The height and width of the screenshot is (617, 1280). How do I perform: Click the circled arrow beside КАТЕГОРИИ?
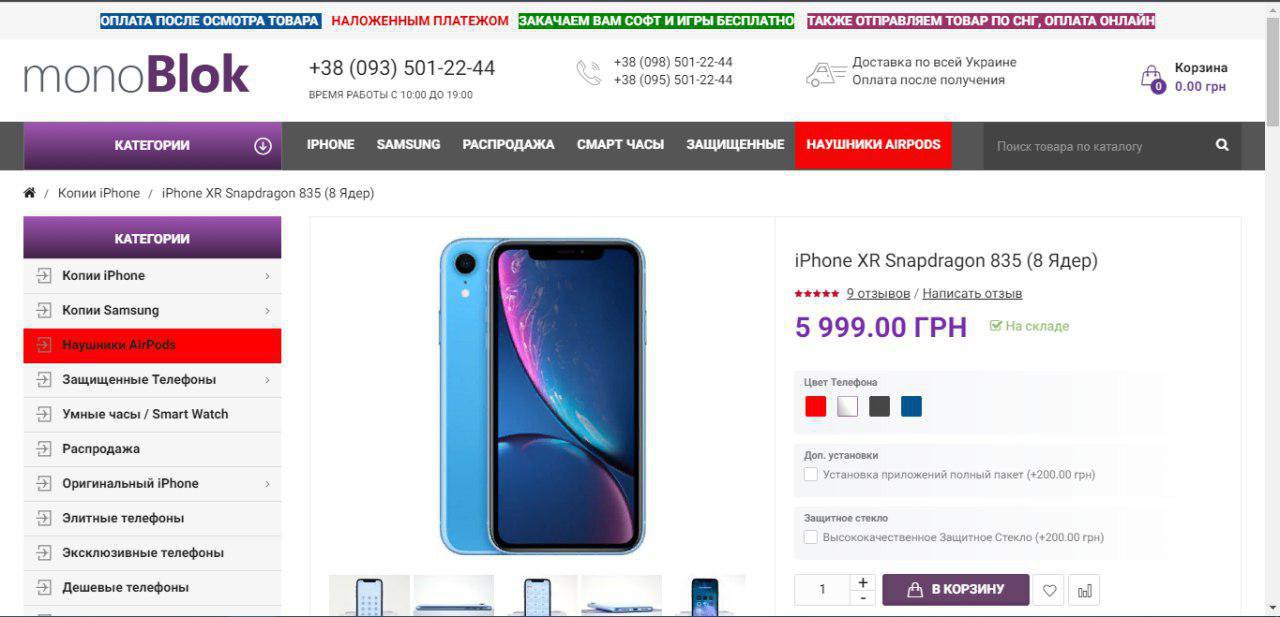pos(263,145)
